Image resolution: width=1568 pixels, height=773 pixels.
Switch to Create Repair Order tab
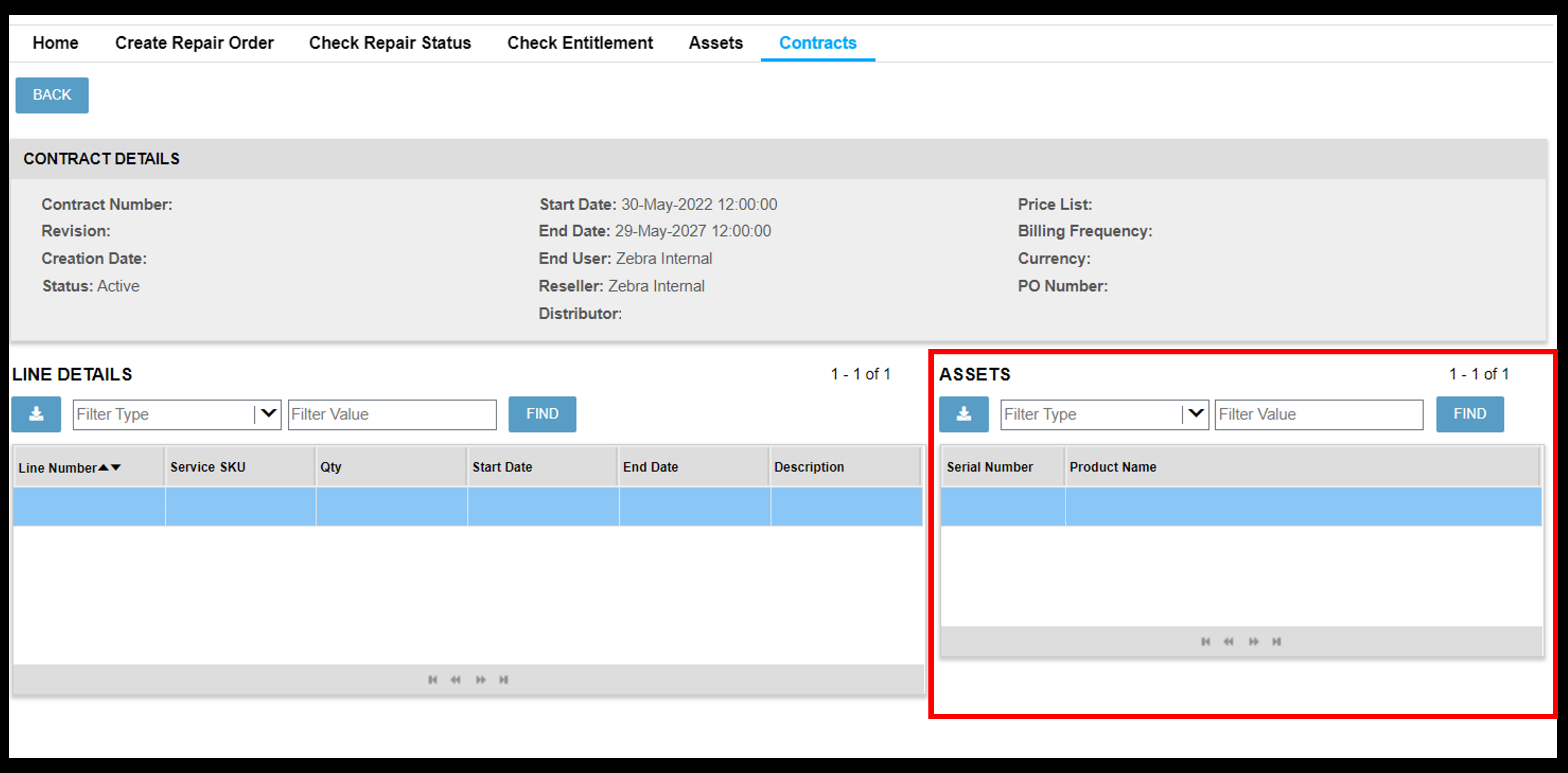194,42
